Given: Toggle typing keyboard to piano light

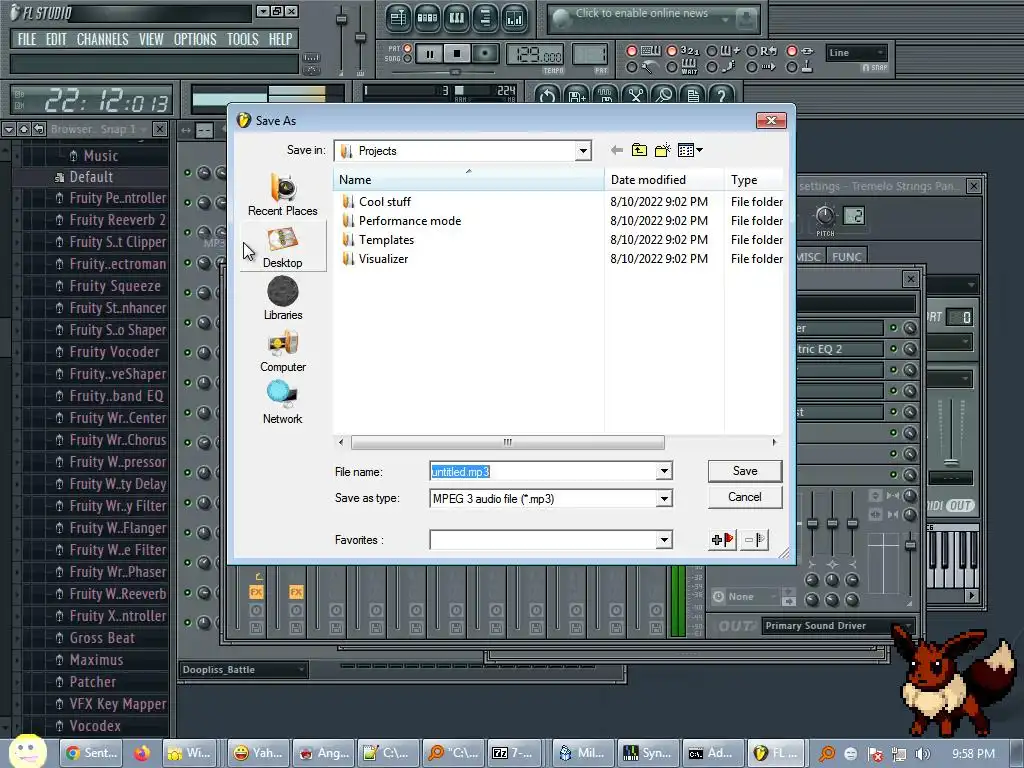Looking at the screenshot, I should 631,51.
